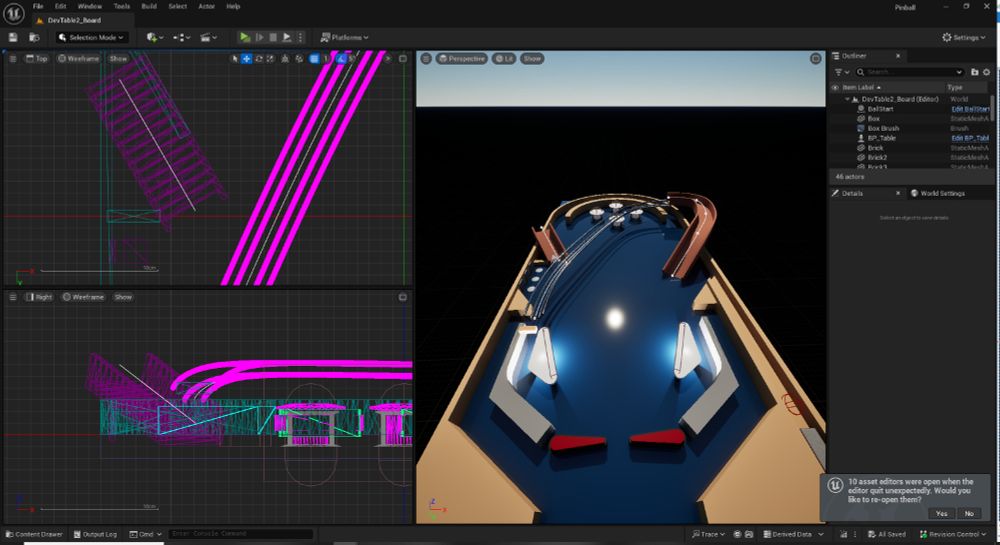This screenshot has width=1000, height=545.
Task: Maximize the Top viewport with its corner icon
Action: (403, 59)
